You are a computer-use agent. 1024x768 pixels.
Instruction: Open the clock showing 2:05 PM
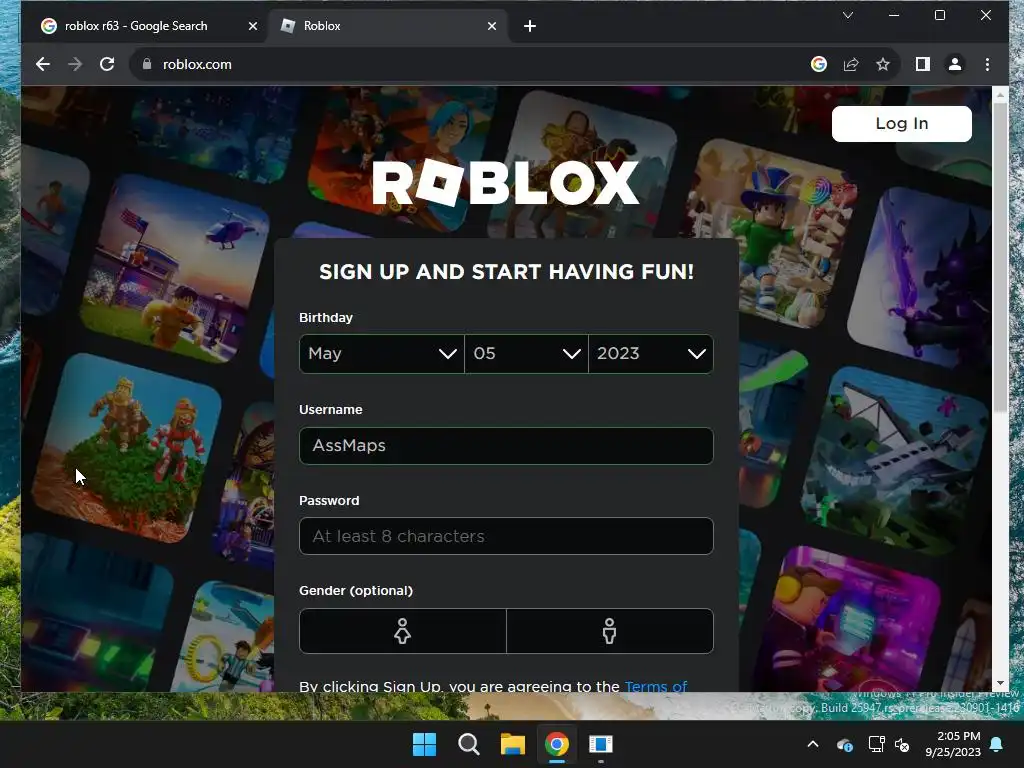(x=953, y=744)
